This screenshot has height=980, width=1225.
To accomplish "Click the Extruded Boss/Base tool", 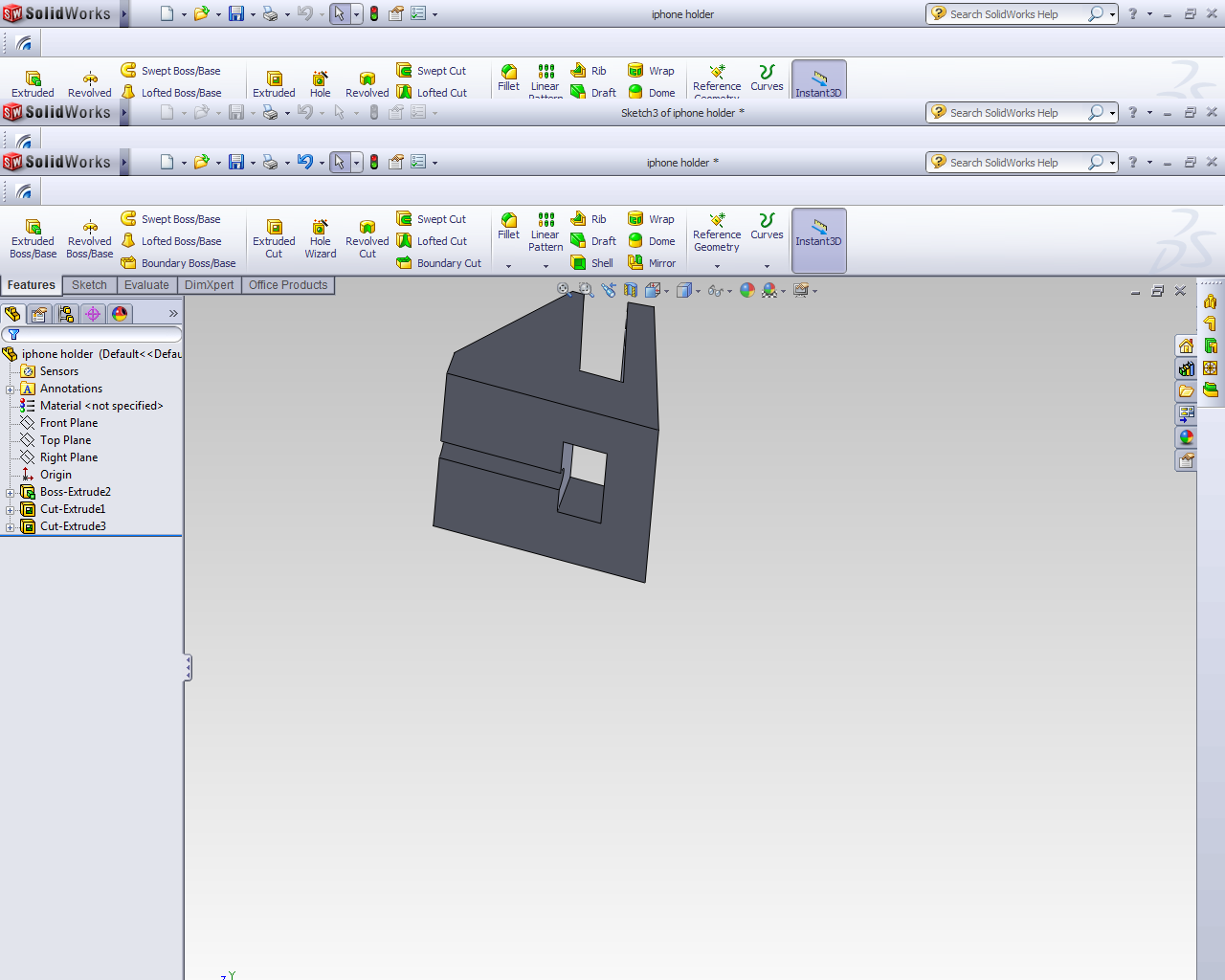I will click(33, 239).
